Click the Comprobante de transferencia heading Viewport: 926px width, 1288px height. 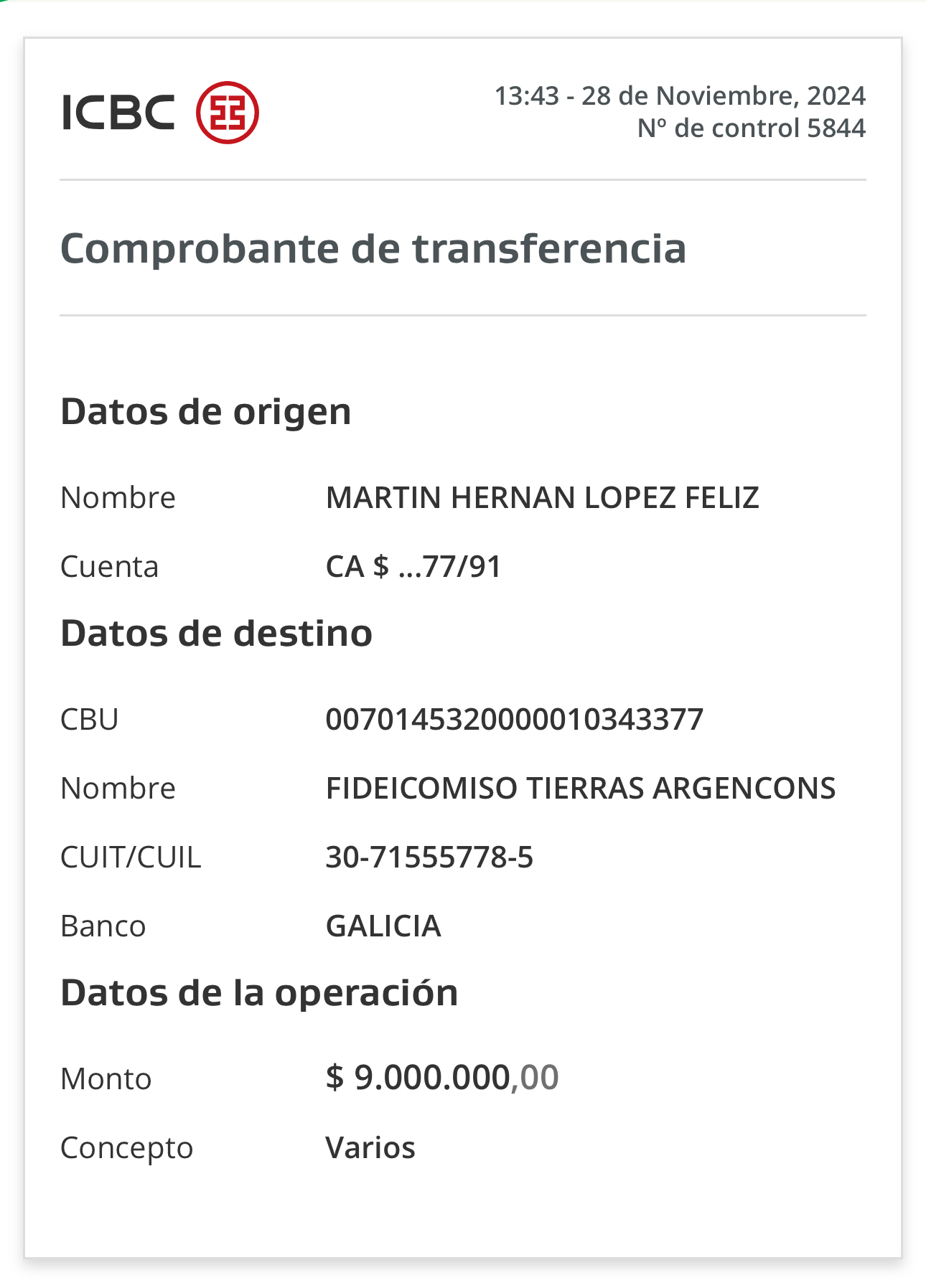(x=373, y=248)
